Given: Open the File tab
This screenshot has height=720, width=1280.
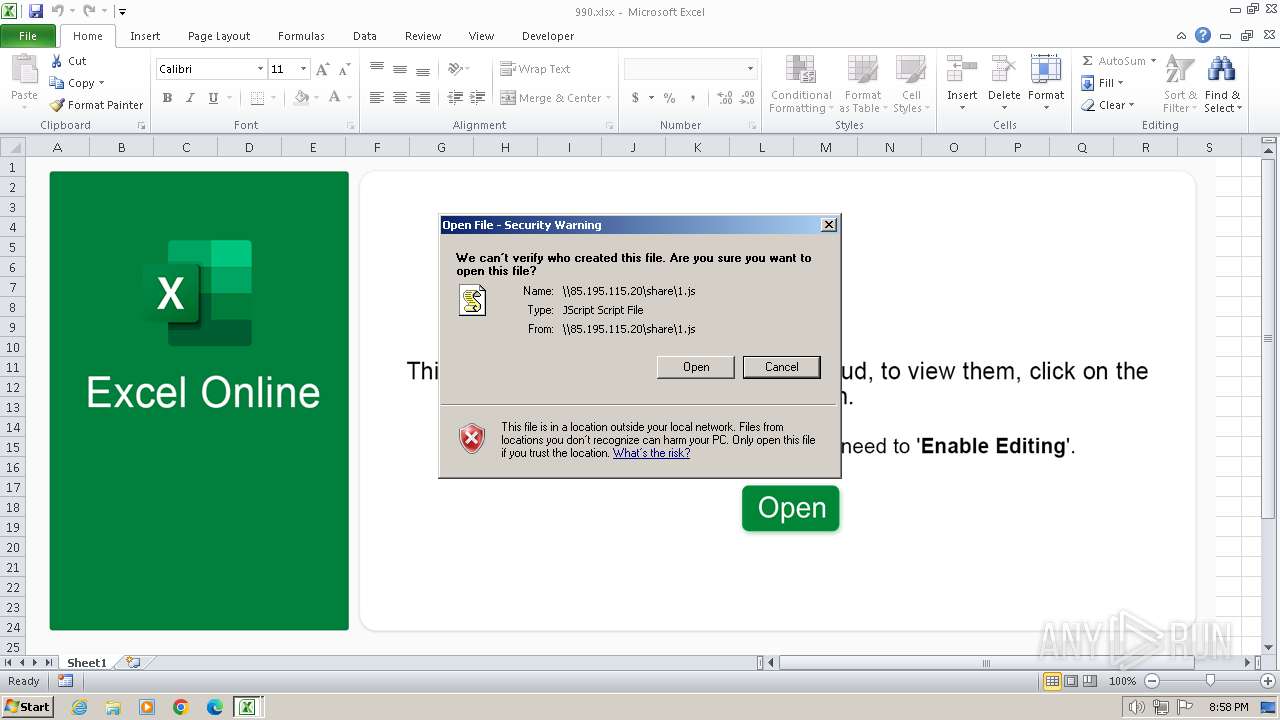Looking at the screenshot, I should [28, 36].
